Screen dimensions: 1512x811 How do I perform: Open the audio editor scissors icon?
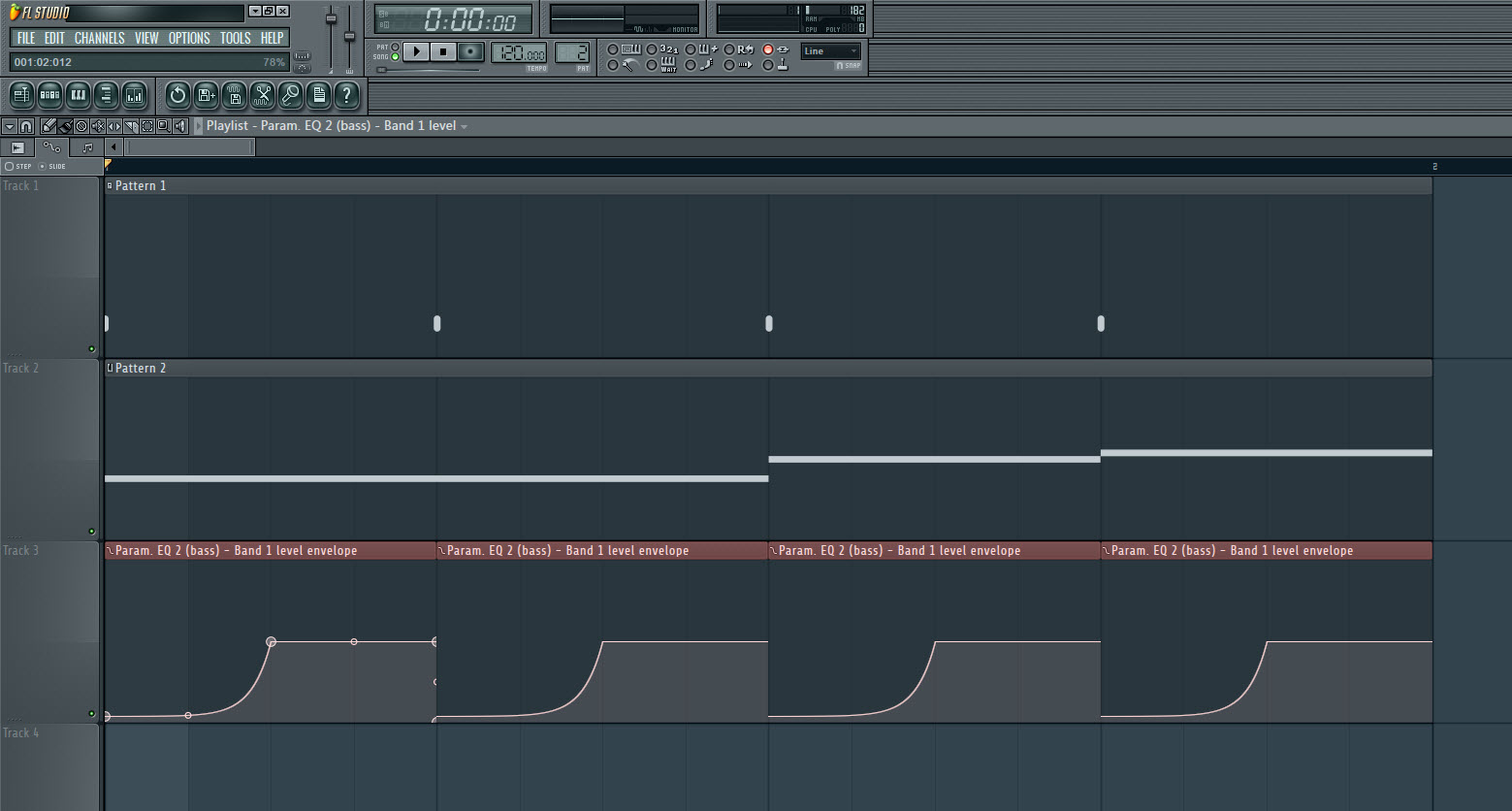[262, 95]
